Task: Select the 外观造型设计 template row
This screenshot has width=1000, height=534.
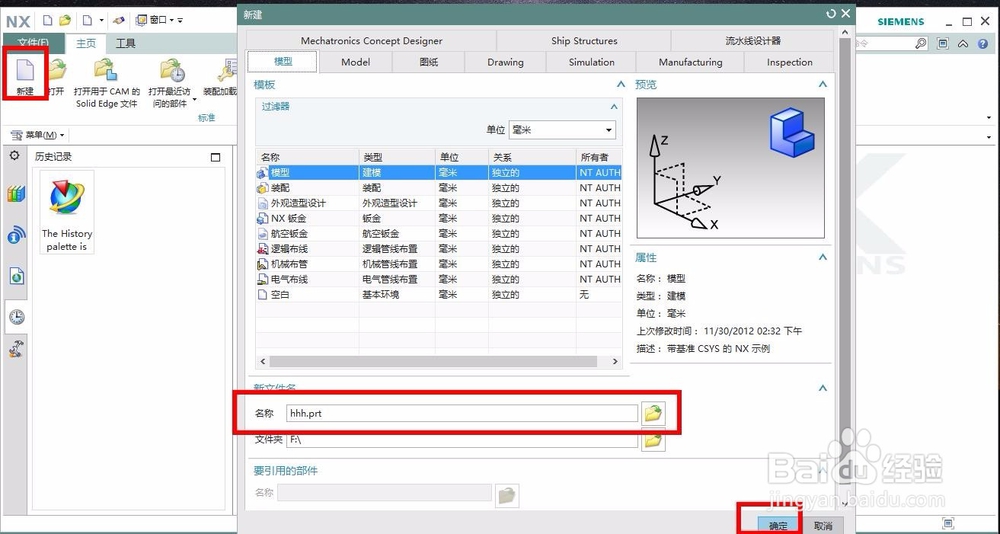Action: (x=438, y=203)
